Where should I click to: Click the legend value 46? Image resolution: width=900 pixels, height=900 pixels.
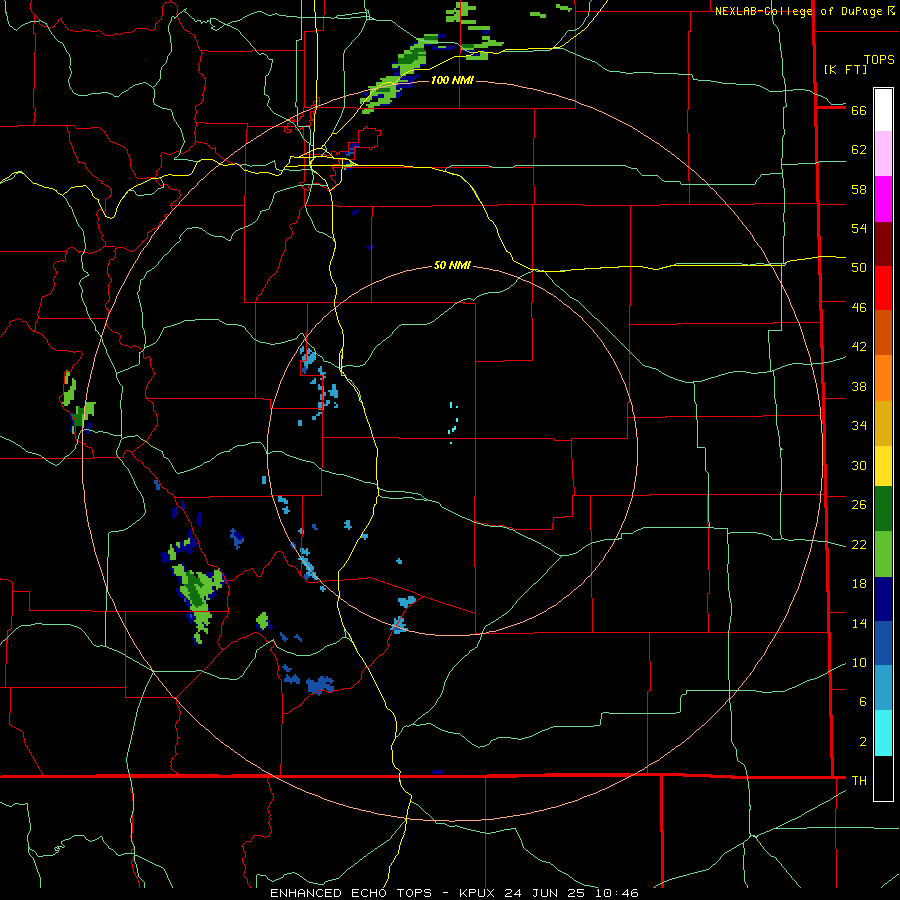(859, 308)
